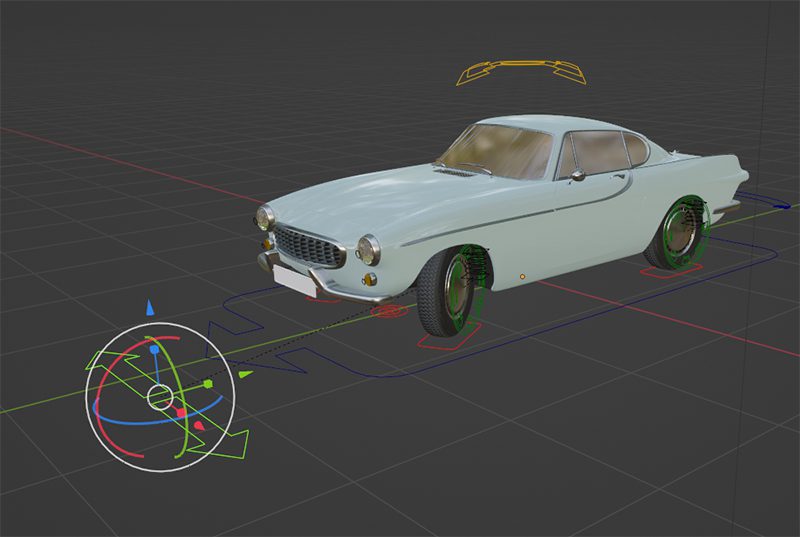
Task: Click the orange origin dot on the car door
Action: (522, 274)
